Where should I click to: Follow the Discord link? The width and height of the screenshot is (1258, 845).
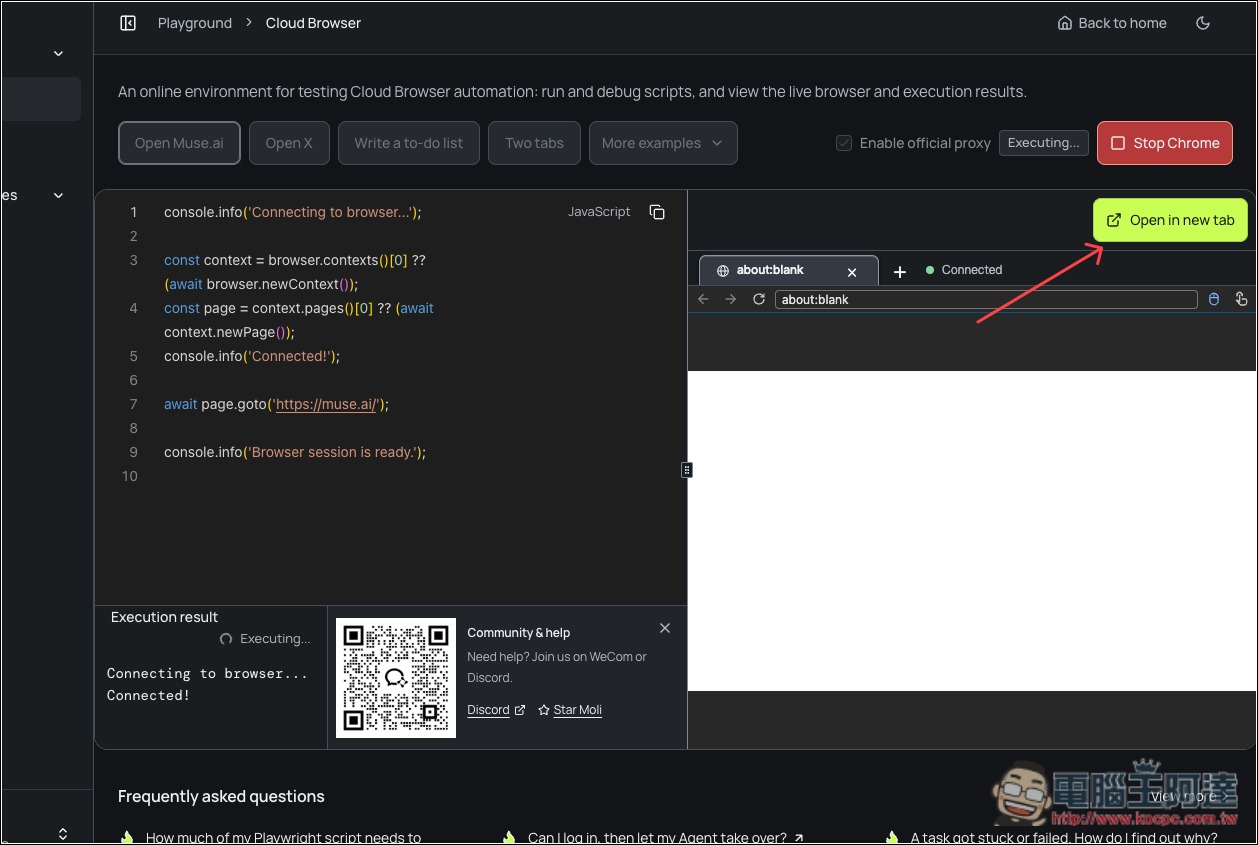tap(496, 710)
